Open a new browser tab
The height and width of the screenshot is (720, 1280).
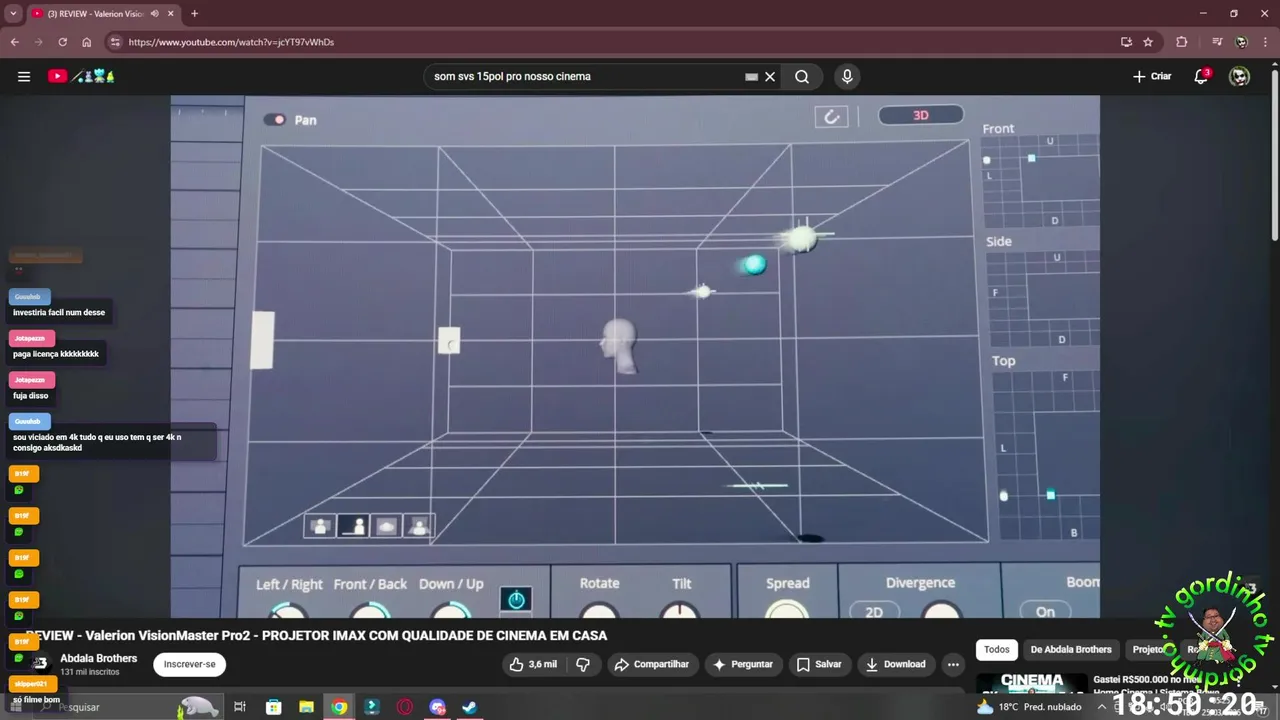194,14
